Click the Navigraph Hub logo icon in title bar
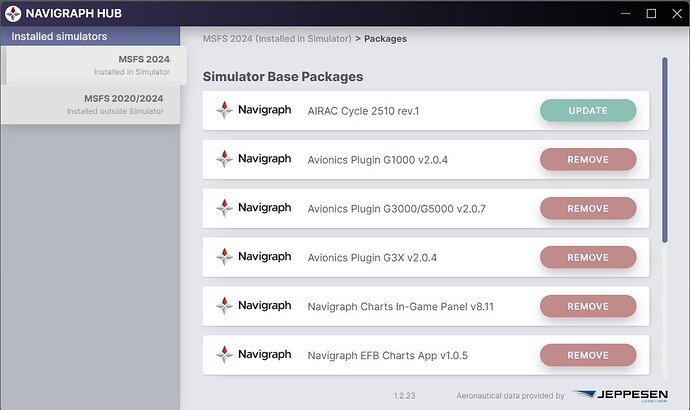690x410 pixels. tap(13, 13)
